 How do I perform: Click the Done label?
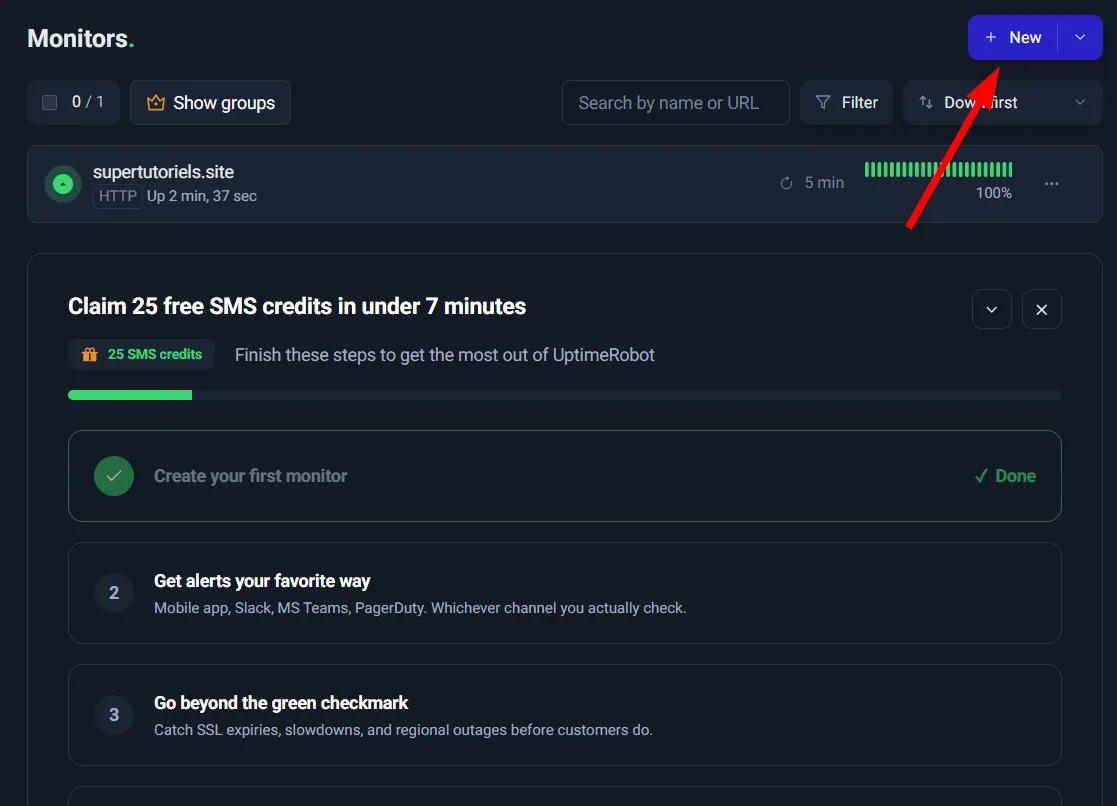point(1005,476)
